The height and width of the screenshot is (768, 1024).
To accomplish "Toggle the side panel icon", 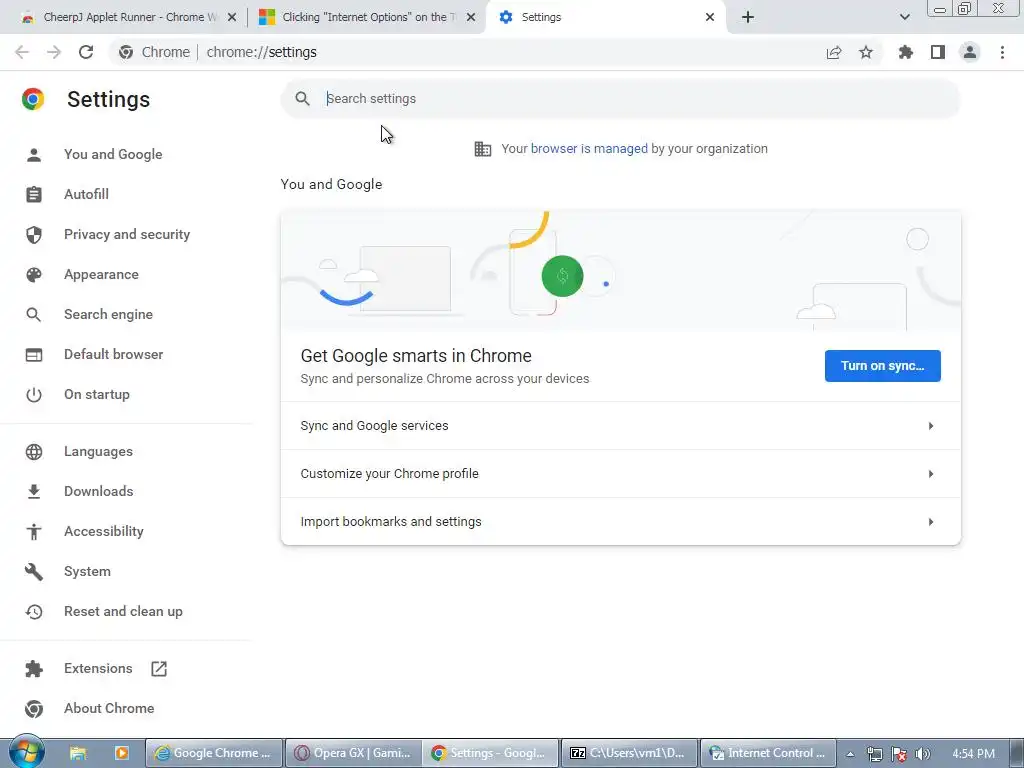I will (x=938, y=52).
